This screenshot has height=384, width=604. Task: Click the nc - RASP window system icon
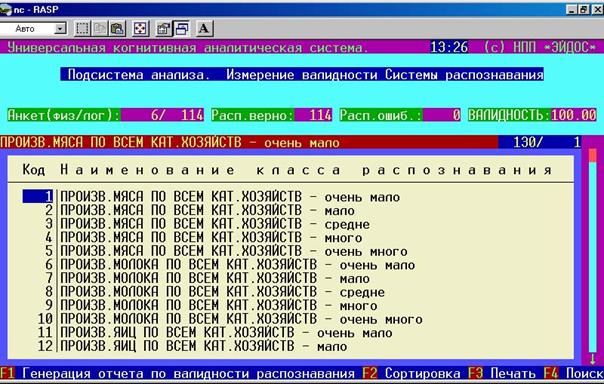(x=6, y=10)
